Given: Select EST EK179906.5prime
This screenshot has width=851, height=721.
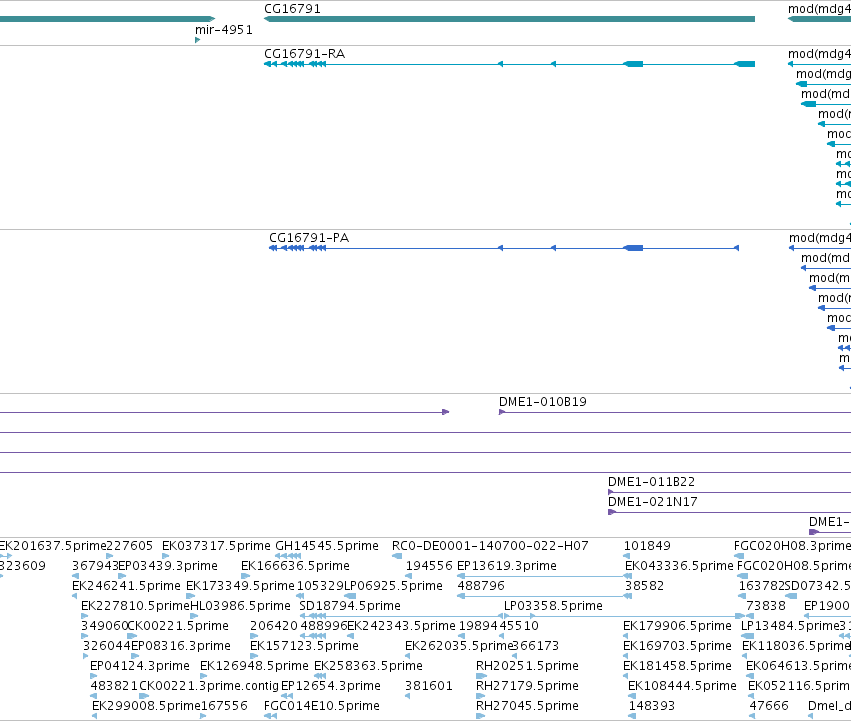Looking at the screenshot, I should [677, 626].
